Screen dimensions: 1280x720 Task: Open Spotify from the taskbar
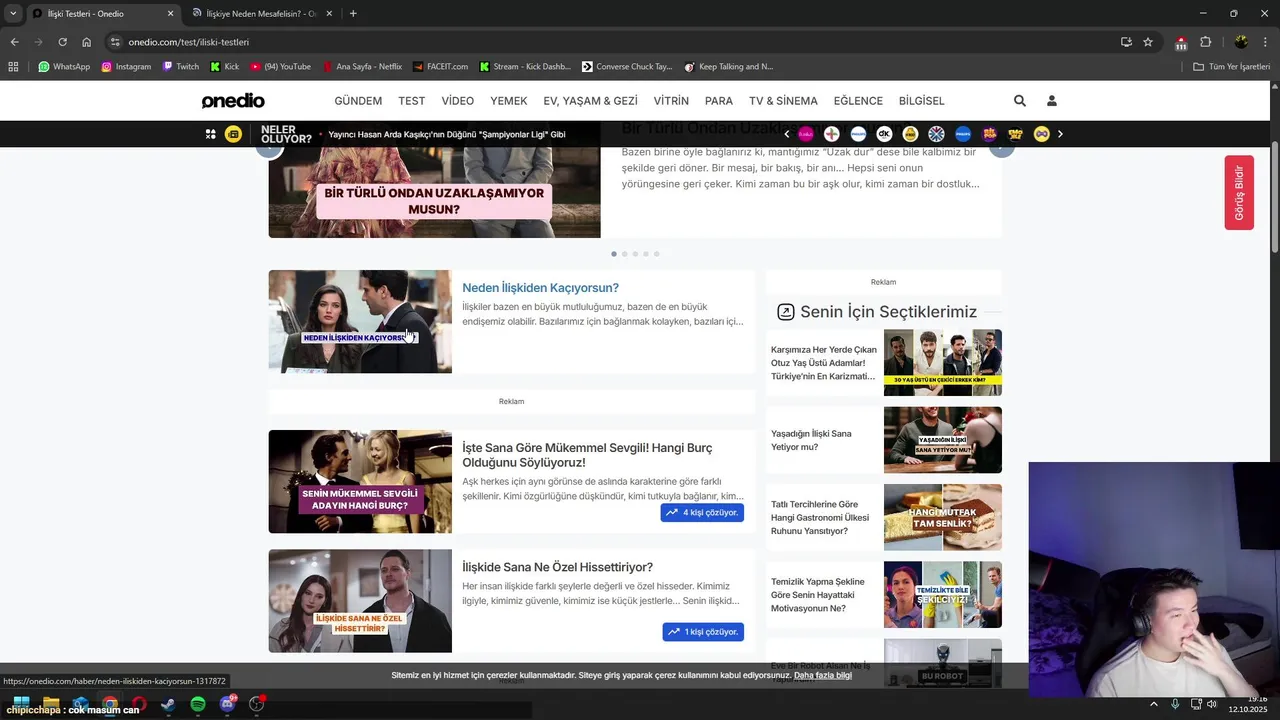click(198, 704)
